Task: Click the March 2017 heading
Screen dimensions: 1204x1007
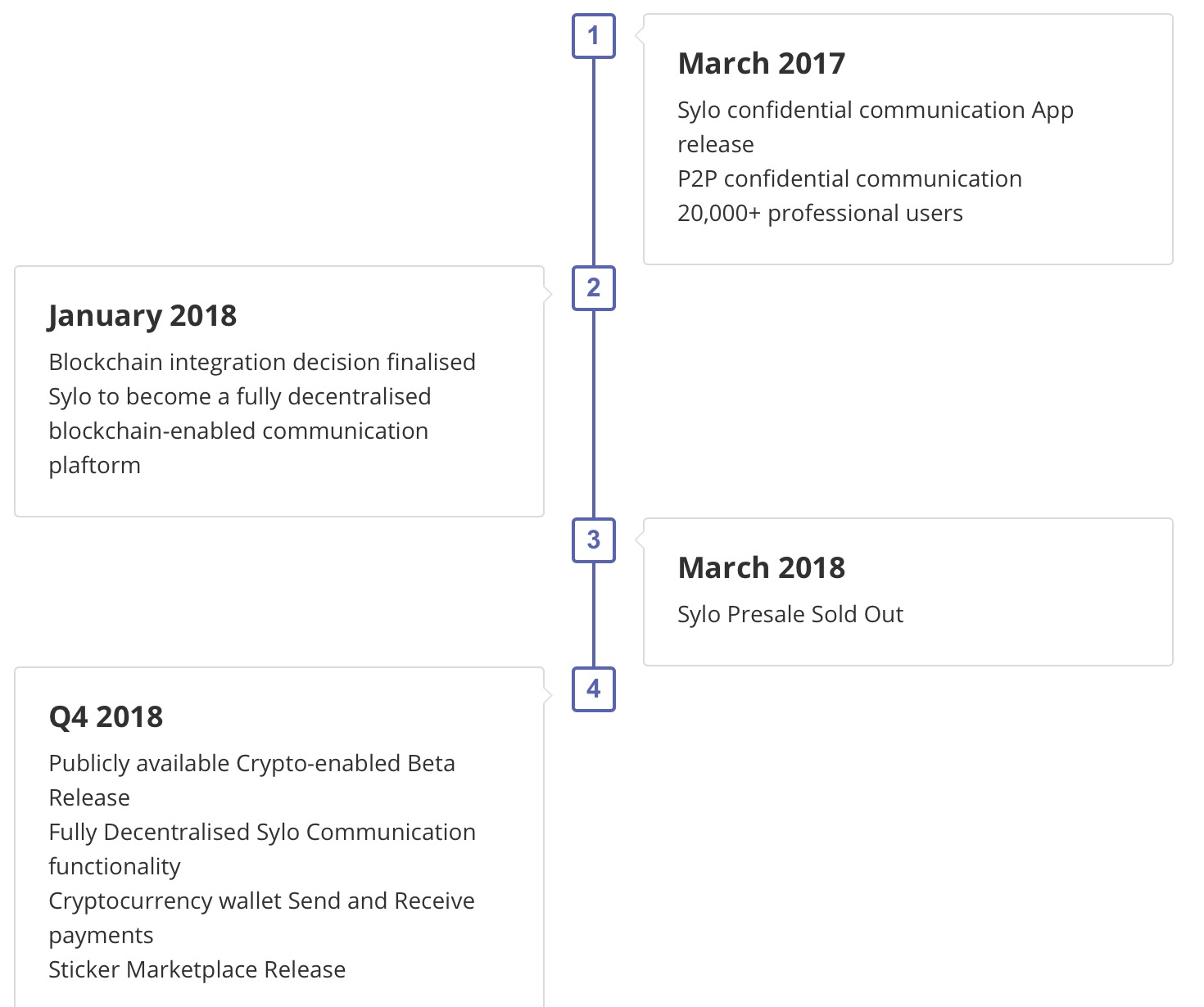Action: [761, 64]
